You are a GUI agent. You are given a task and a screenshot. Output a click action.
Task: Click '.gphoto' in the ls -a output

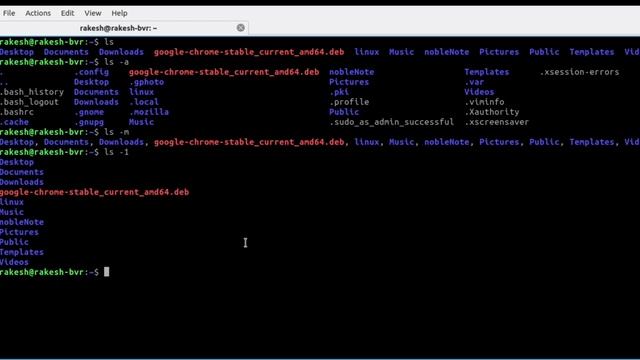[x=147, y=82]
